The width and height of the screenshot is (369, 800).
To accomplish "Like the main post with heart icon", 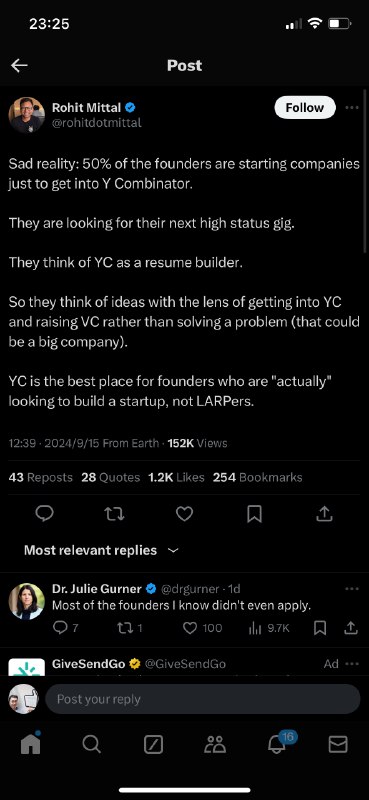I will (184, 514).
